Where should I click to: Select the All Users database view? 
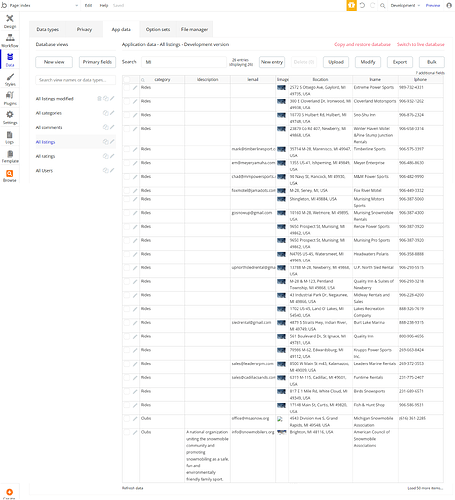pos(44,171)
